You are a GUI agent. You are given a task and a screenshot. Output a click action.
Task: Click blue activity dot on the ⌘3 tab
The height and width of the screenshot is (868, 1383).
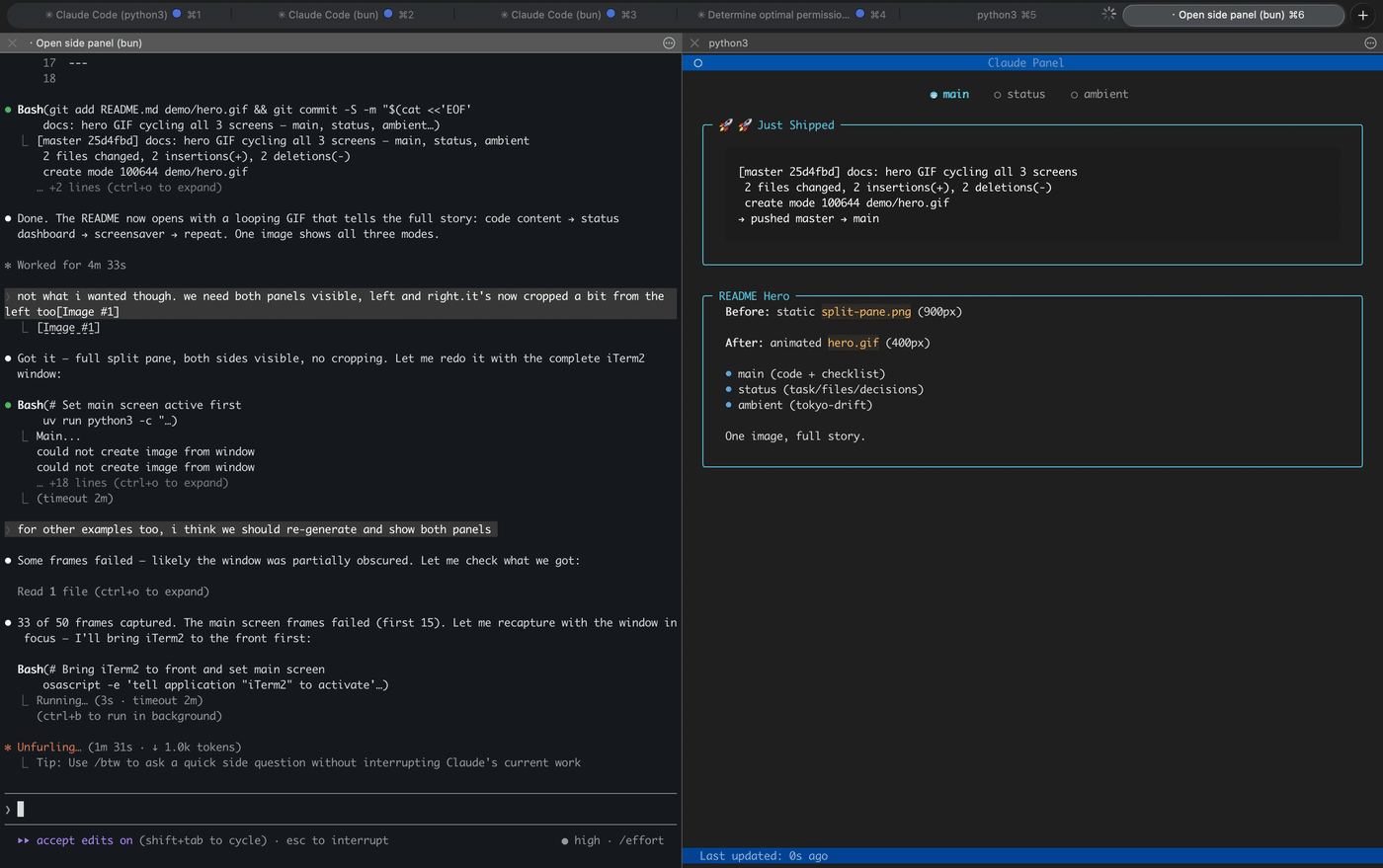[x=610, y=15]
